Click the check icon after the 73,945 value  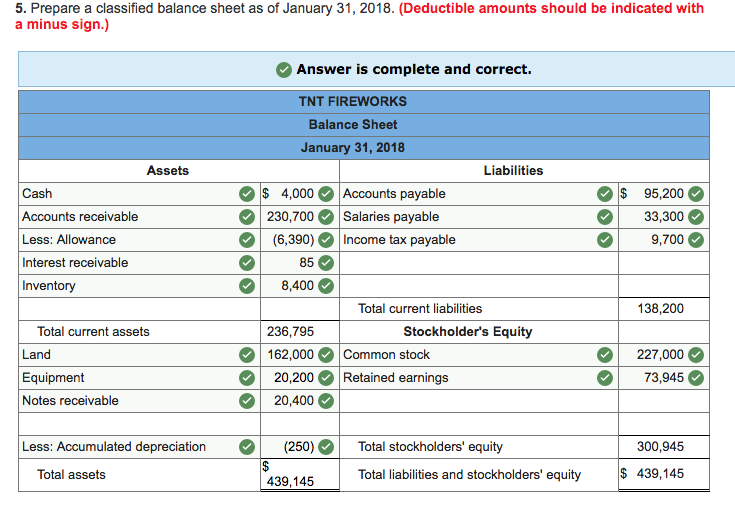[696, 378]
